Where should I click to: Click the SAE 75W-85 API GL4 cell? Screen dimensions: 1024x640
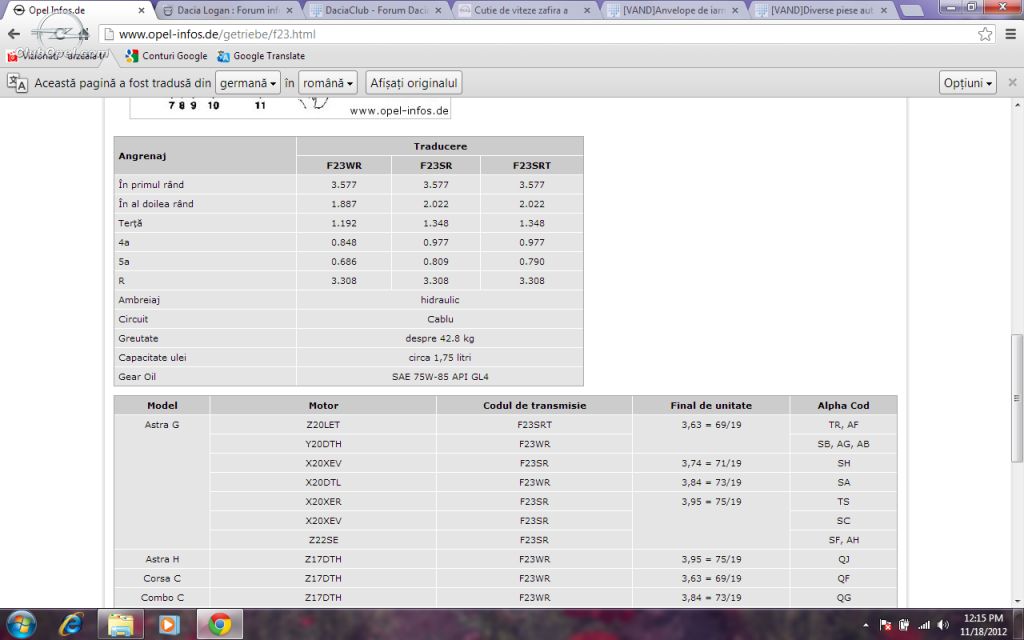[440, 377]
